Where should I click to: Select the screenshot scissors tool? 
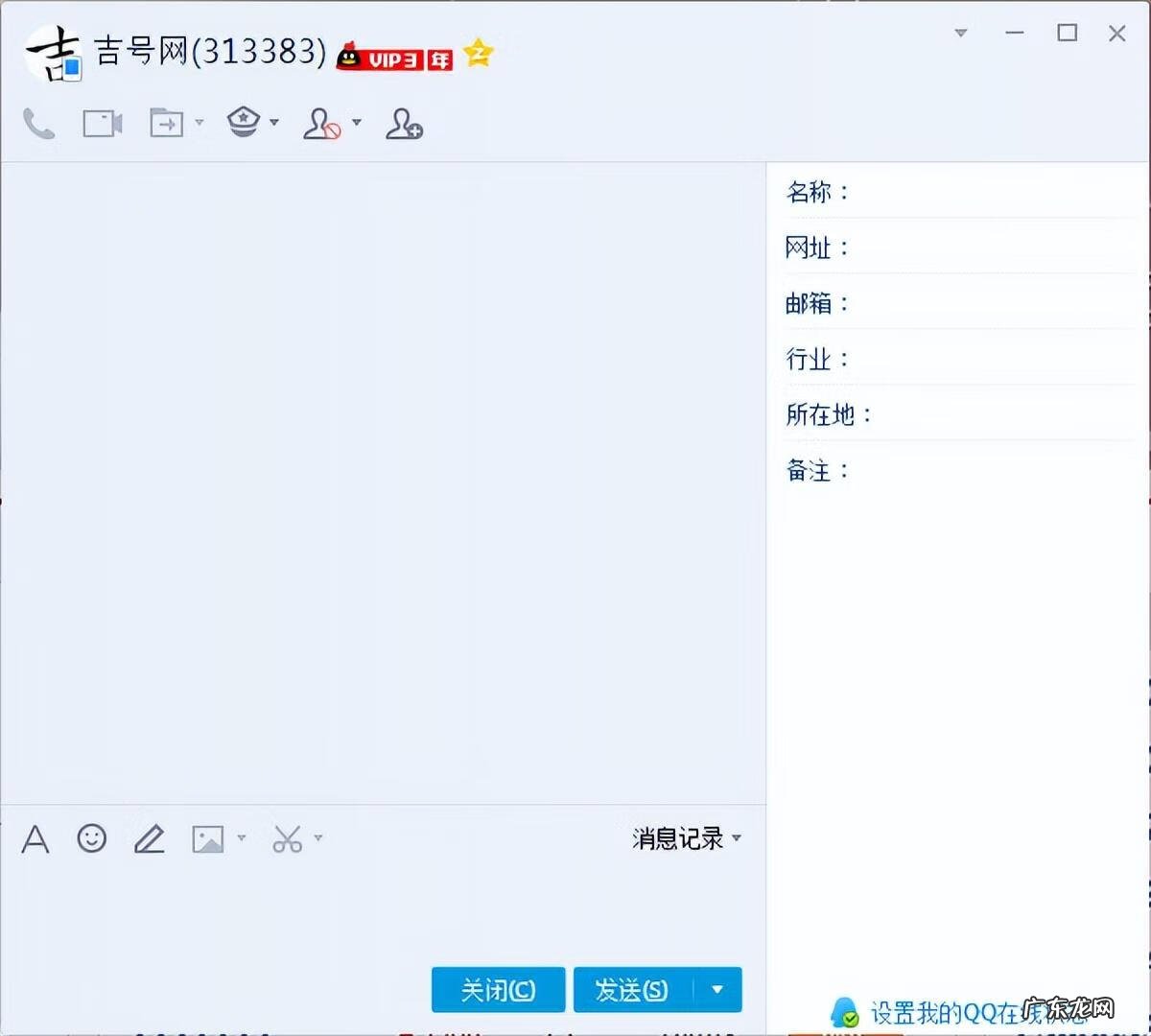point(288,838)
